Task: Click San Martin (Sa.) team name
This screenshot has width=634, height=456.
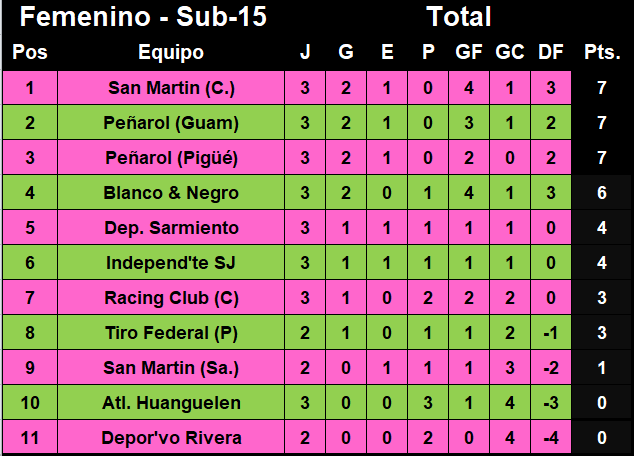Action: tap(171, 367)
